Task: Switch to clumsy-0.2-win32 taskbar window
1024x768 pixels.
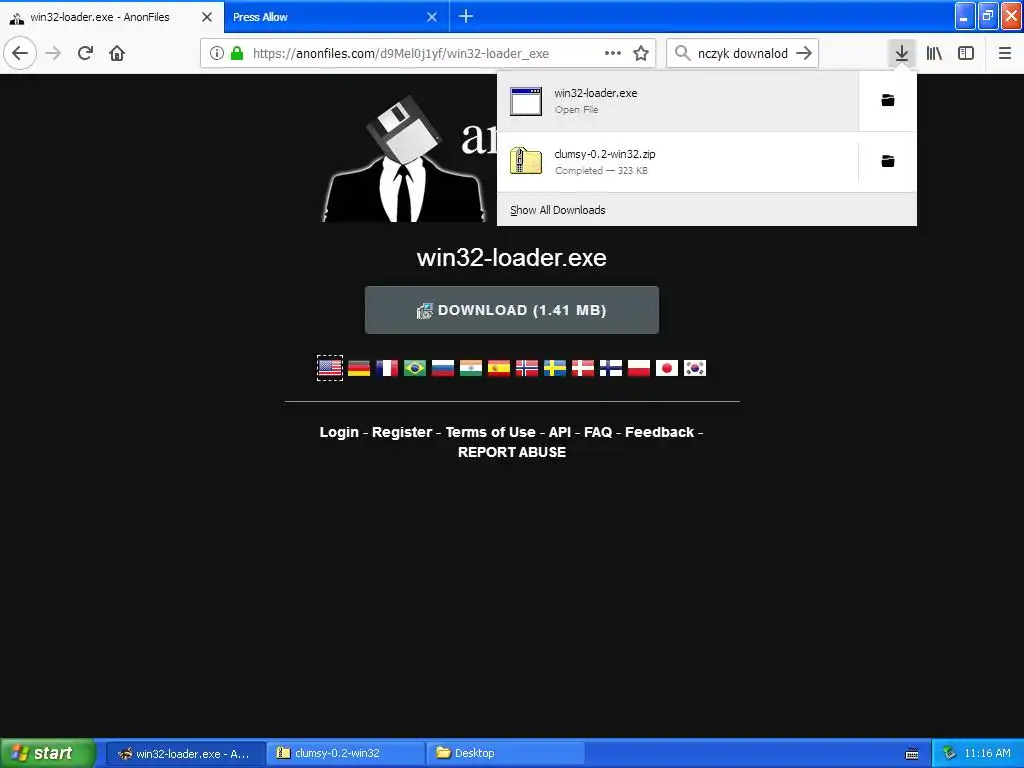Action: click(x=346, y=753)
